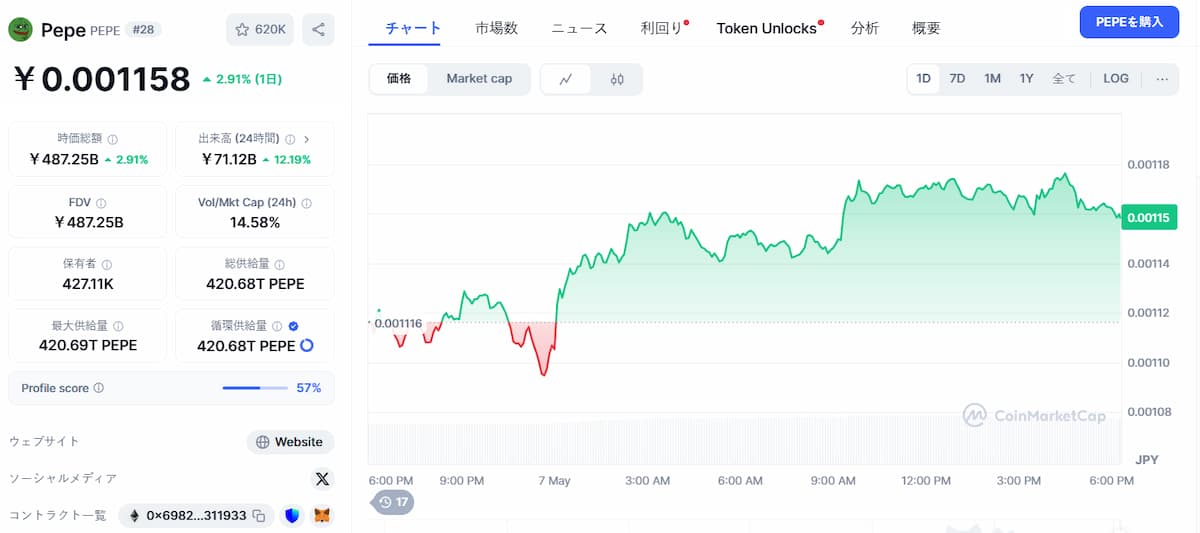This screenshot has width=1200, height=533.
Task: Open the Website link button
Action: click(290, 442)
